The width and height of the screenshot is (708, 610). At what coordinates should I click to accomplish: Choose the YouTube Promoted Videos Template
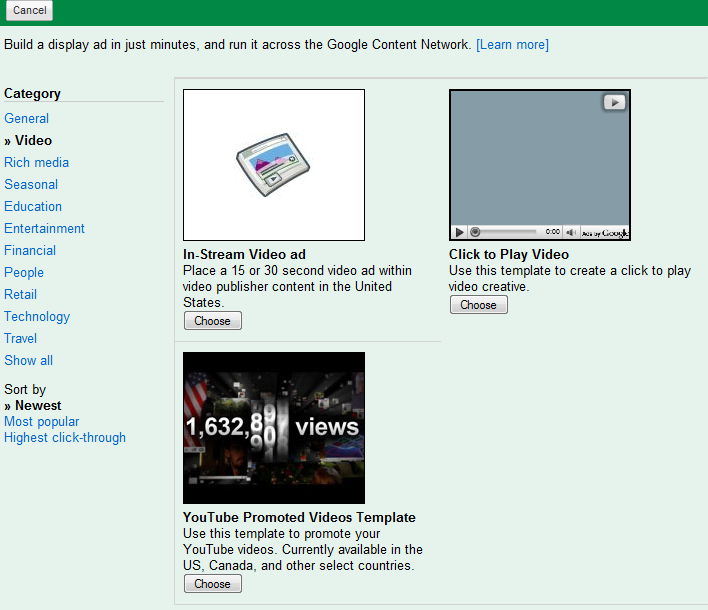coord(213,584)
